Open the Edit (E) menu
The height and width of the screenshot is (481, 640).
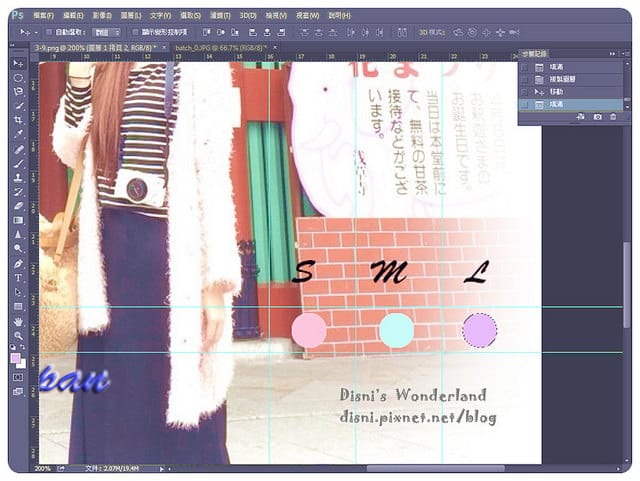coord(73,16)
